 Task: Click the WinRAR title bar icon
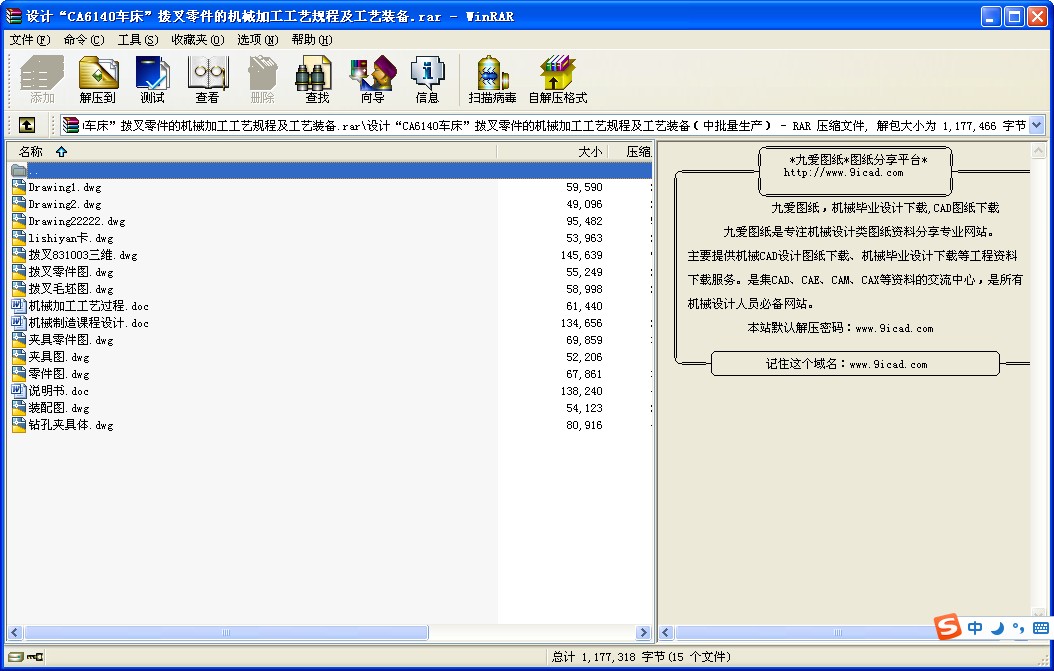tap(13, 15)
